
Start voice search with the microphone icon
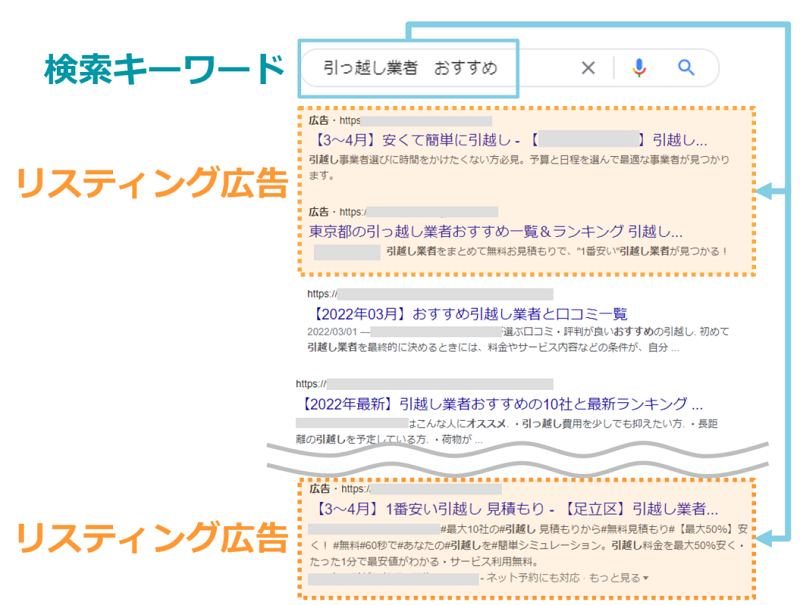pos(639,67)
